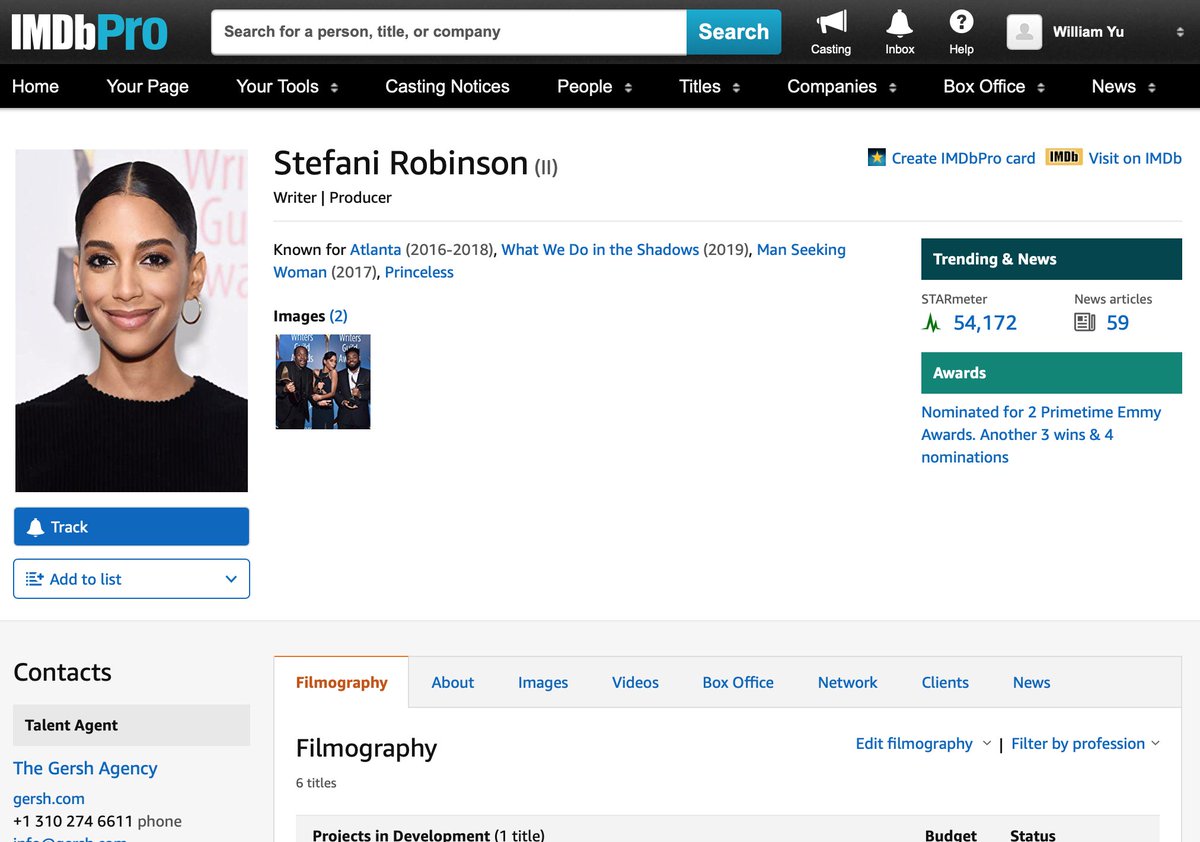Click the Track button
The height and width of the screenshot is (842, 1200).
click(131, 527)
